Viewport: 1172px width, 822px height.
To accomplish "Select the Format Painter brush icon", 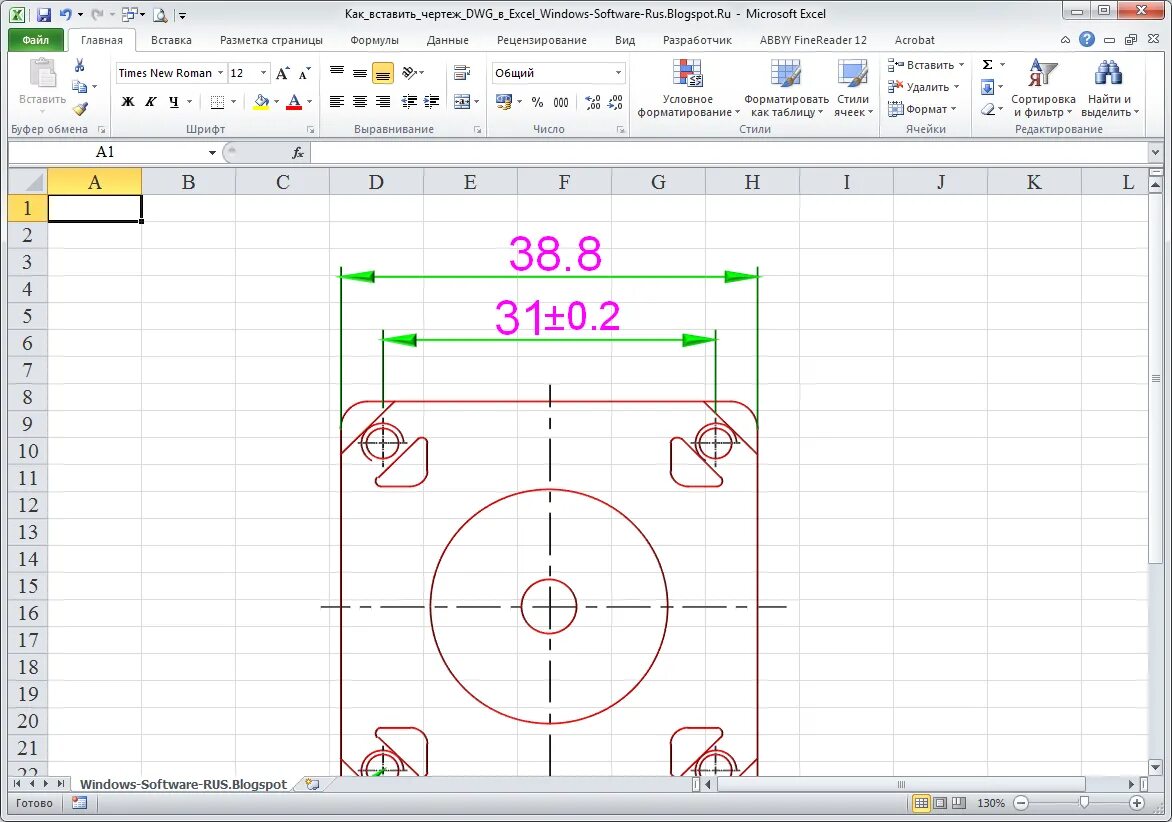I will pos(80,108).
